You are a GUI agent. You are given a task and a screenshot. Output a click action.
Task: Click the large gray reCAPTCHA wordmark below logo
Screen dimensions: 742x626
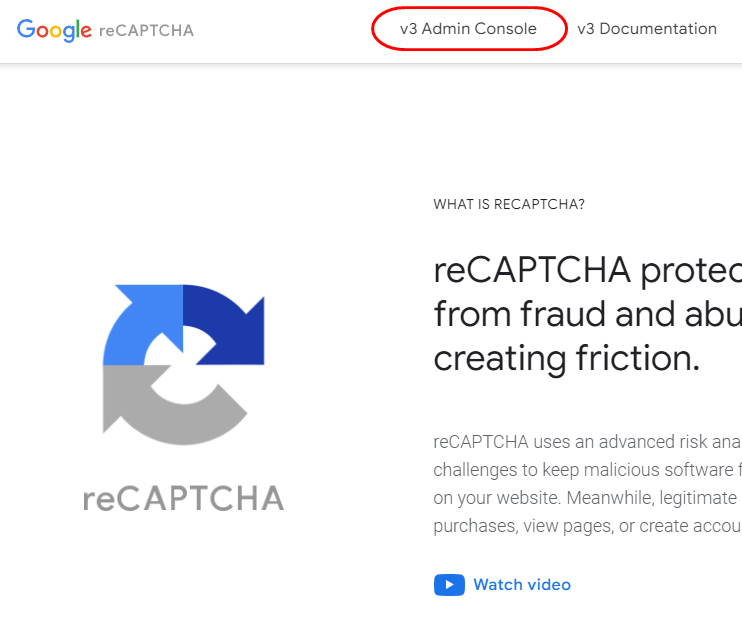[183, 497]
